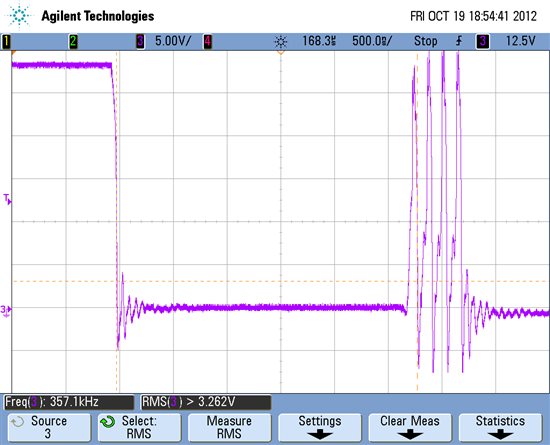
Task: Select channel 2 green indicator
Action: point(73,41)
